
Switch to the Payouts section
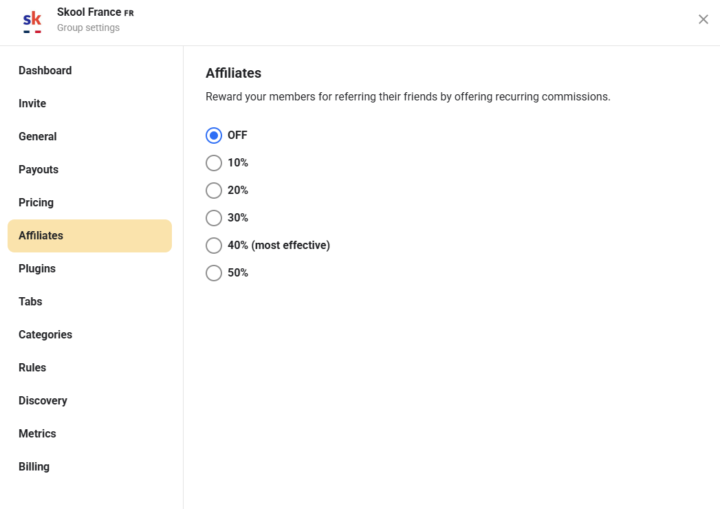[x=38, y=170]
